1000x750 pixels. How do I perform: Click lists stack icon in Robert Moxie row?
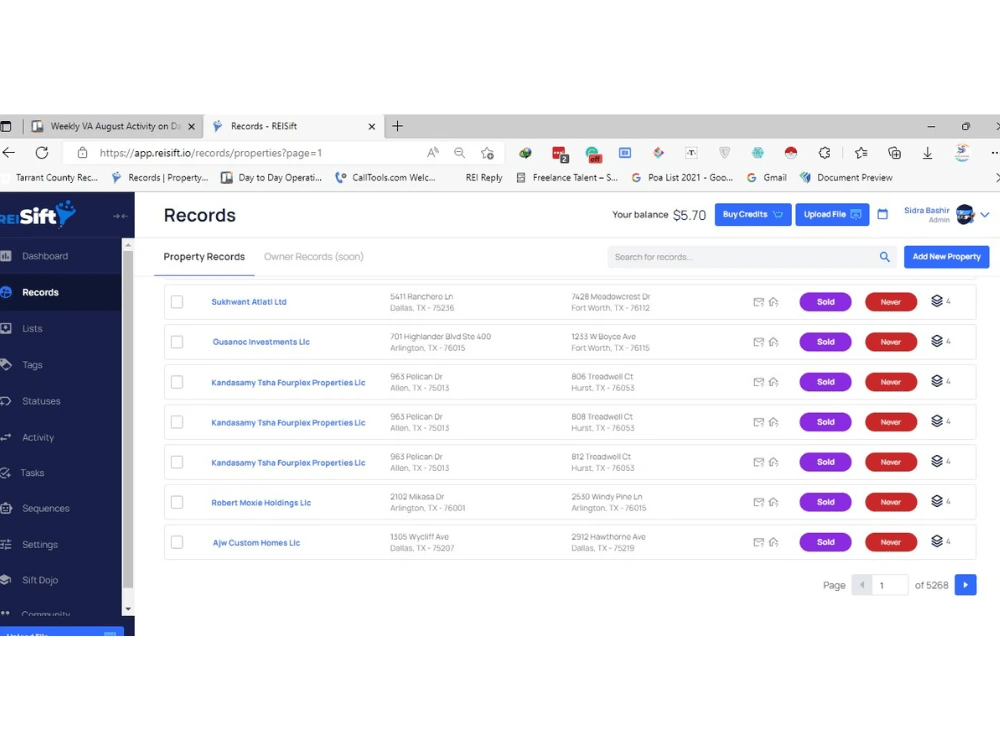tap(937, 501)
